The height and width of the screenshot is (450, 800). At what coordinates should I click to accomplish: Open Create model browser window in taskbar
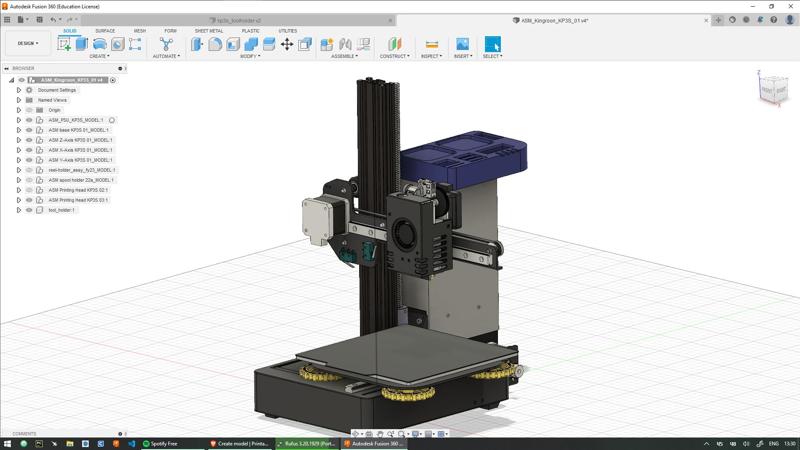point(239,444)
